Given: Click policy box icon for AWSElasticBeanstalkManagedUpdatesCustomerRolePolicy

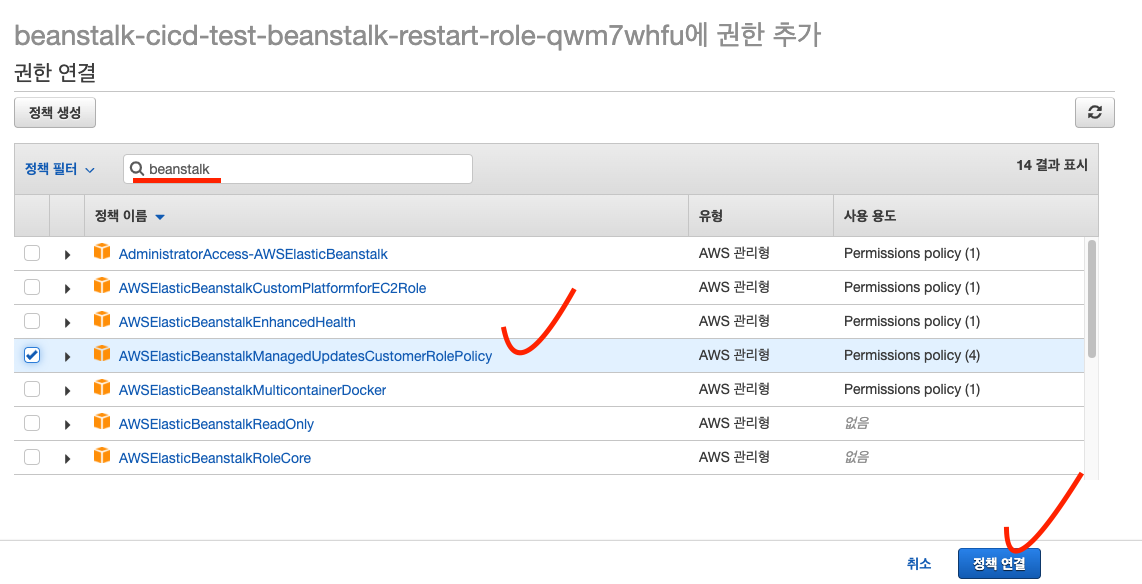Looking at the screenshot, I should (102, 354).
